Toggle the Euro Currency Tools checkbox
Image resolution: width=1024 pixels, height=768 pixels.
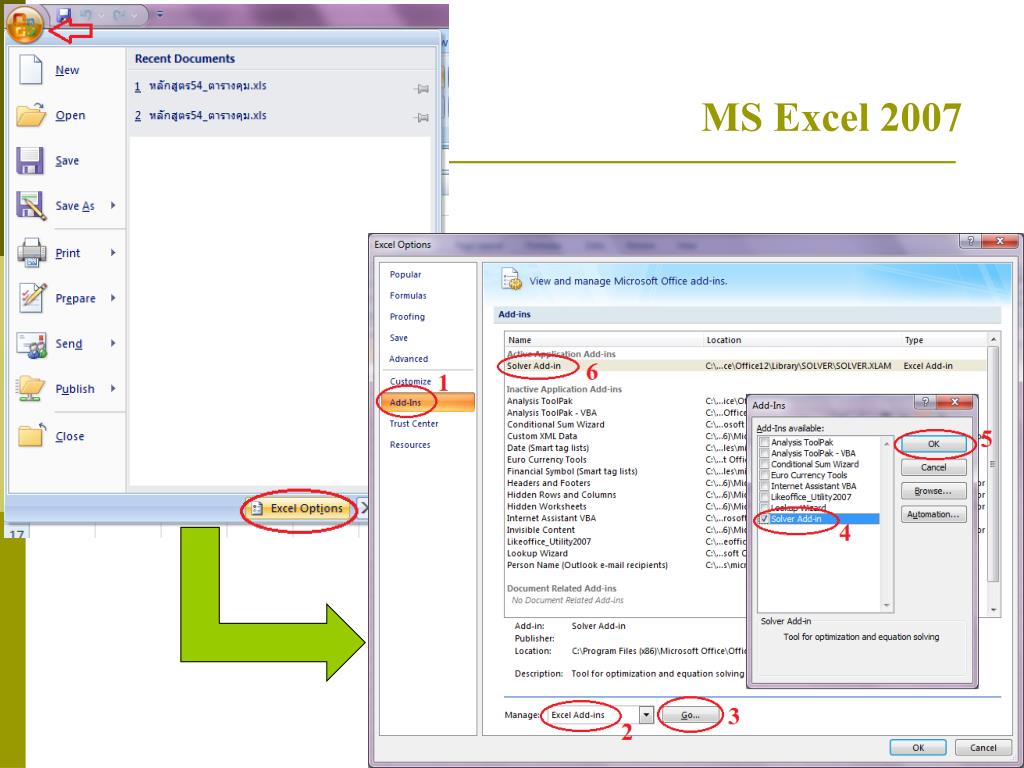tap(763, 475)
